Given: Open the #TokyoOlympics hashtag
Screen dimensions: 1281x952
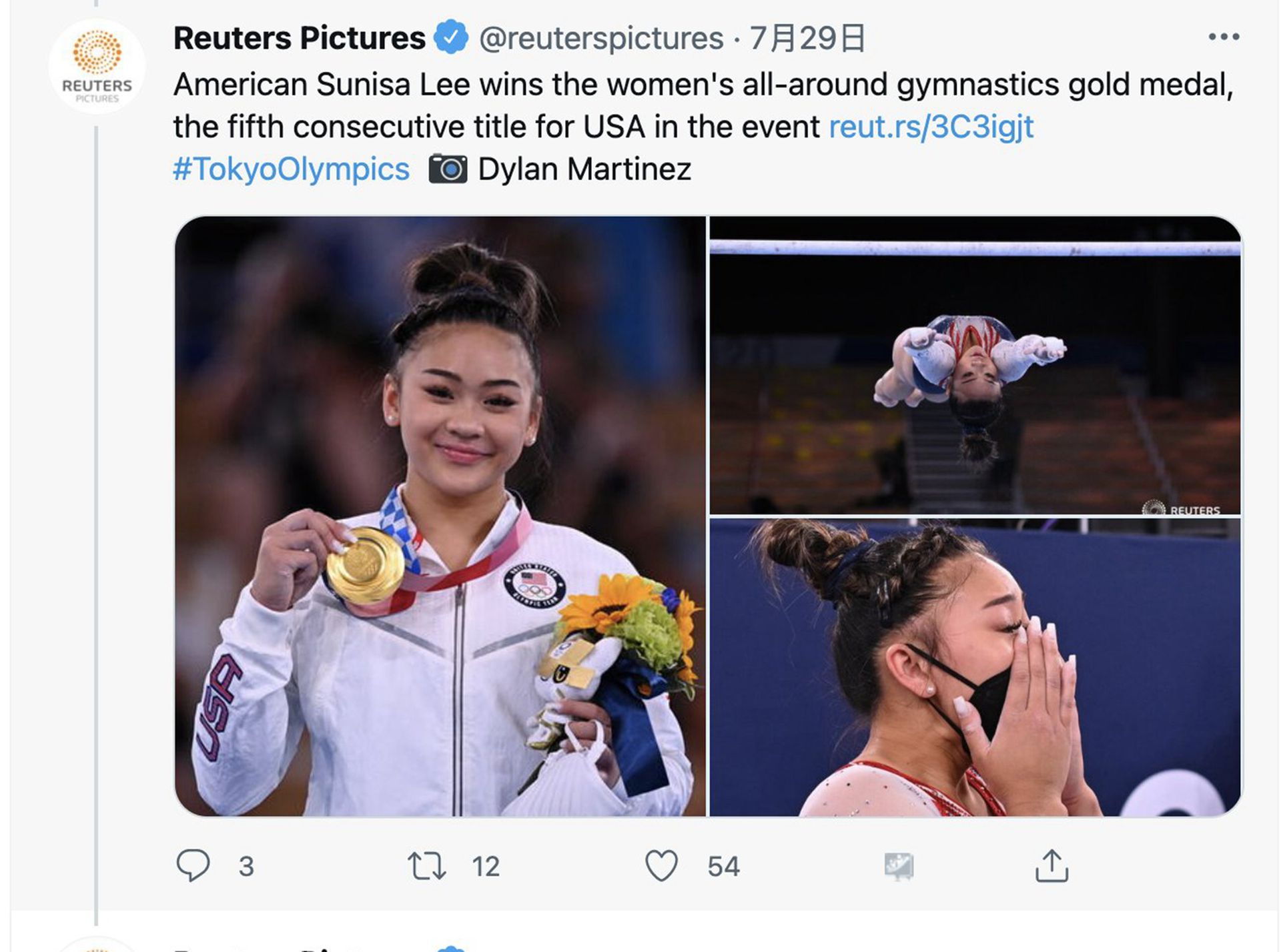Looking at the screenshot, I should [292, 169].
